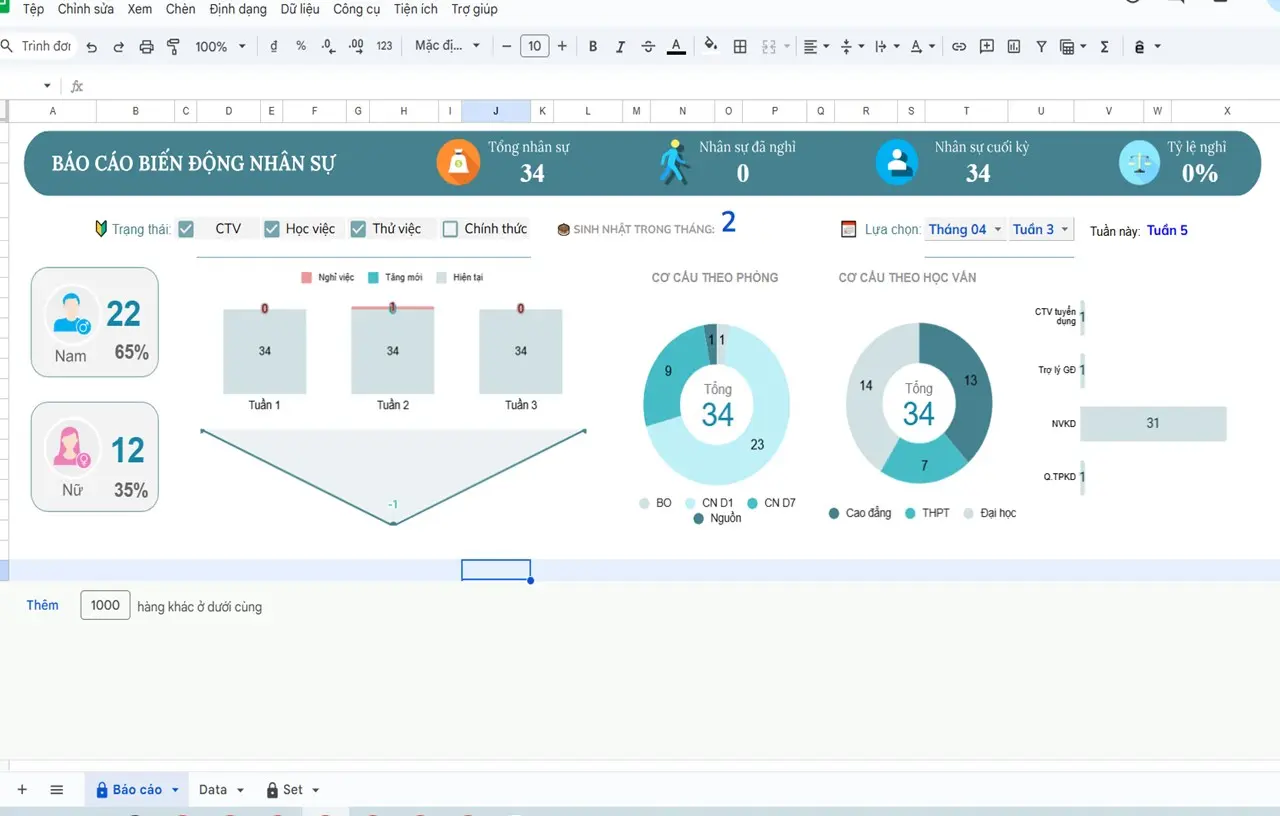Open the horizontal align dropdown
Image resolution: width=1280 pixels, height=816 pixels.
point(816,46)
